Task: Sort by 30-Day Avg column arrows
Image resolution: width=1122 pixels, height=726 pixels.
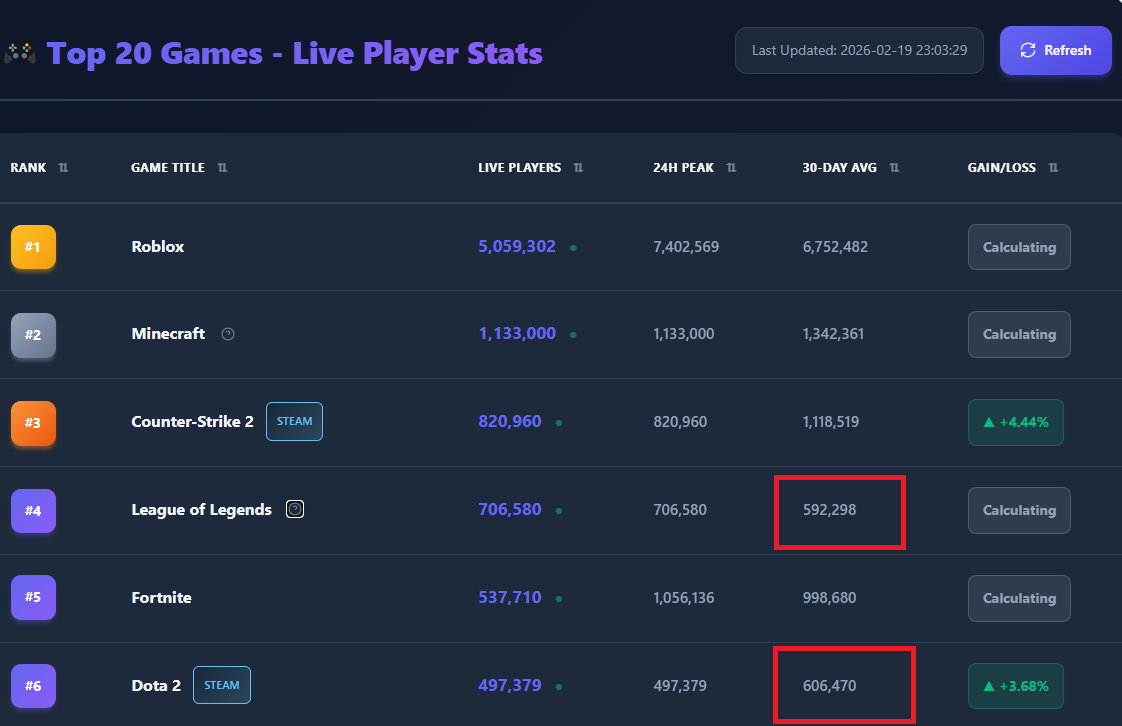Action: coord(894,168)
